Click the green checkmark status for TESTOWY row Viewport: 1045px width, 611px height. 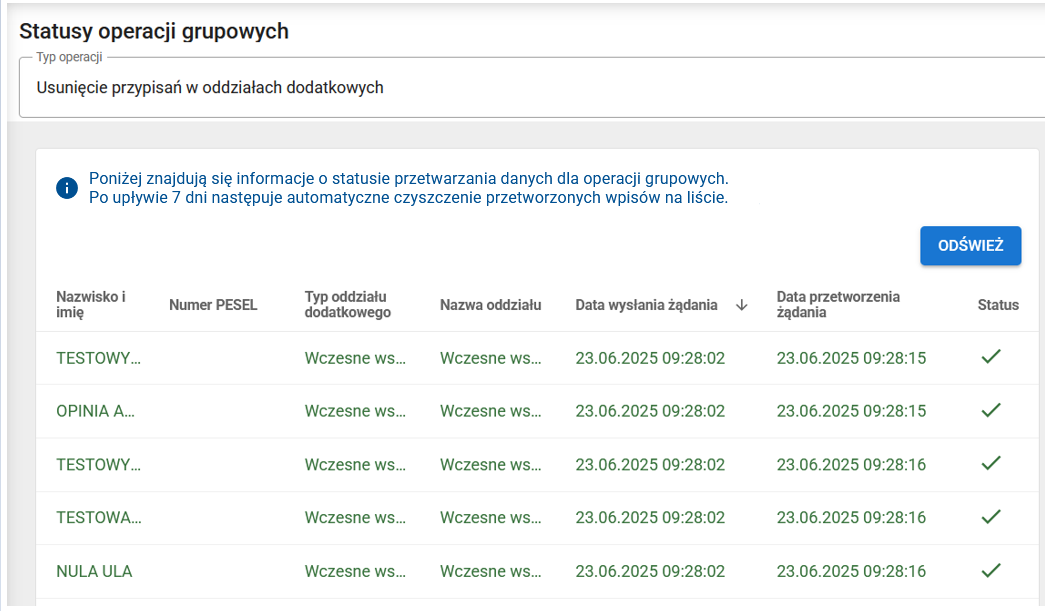point(990,357)
